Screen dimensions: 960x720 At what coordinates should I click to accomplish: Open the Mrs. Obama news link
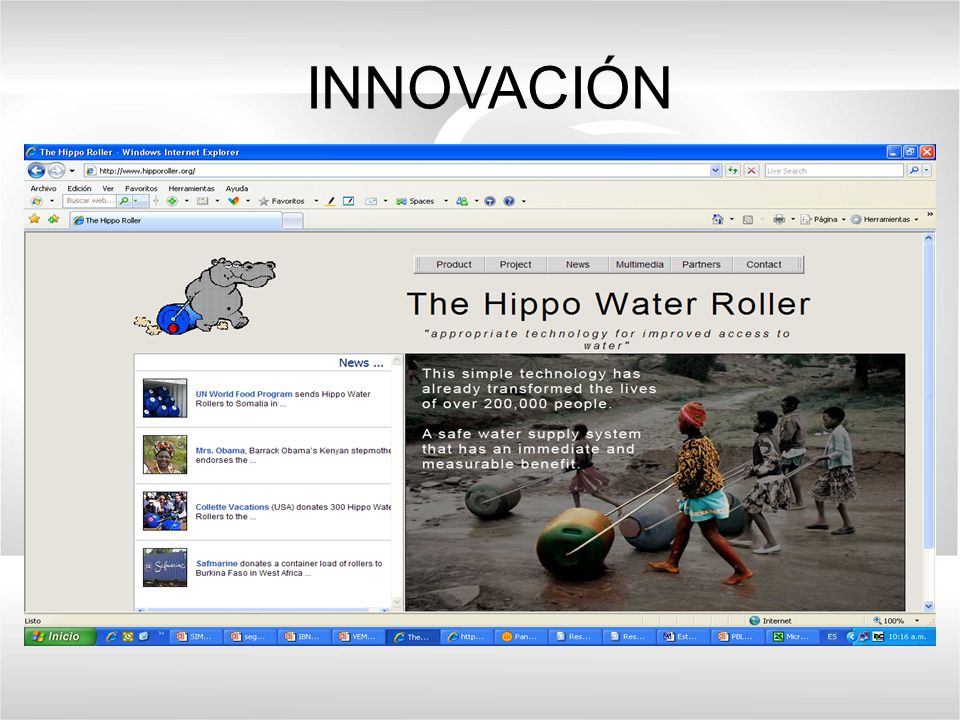(x=220, y=450)
